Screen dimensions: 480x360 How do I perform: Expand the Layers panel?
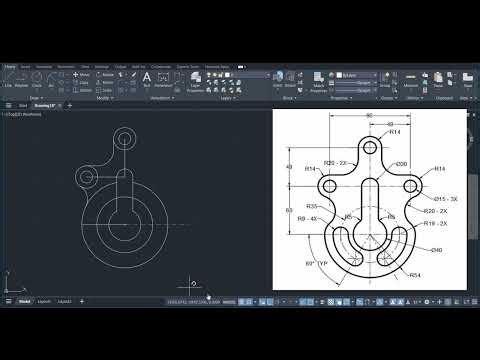pos(228,98)
